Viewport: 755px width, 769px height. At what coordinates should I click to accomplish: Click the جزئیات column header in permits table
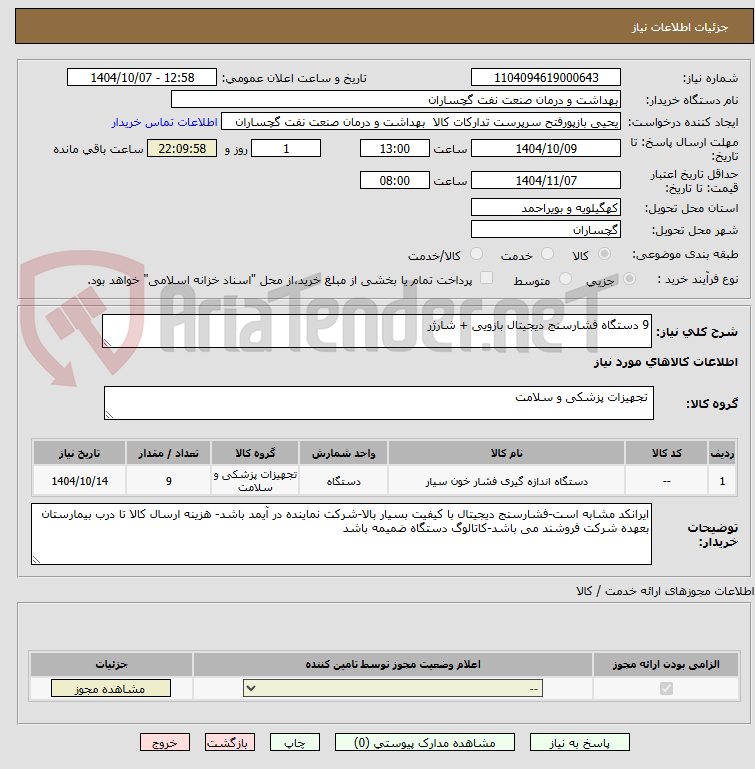(x=111, y=664)
